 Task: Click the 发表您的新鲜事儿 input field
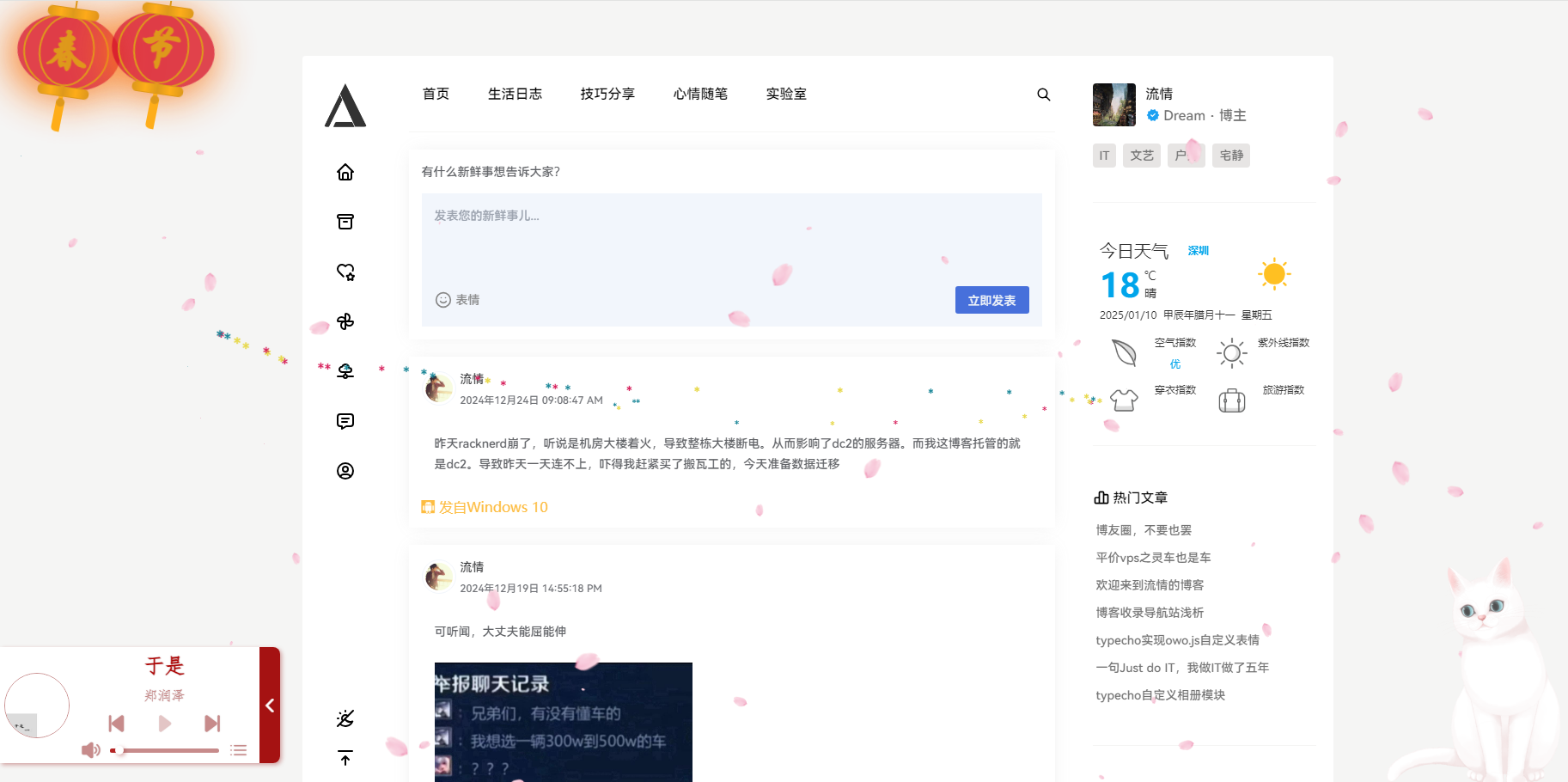click(x=731, y=241)
